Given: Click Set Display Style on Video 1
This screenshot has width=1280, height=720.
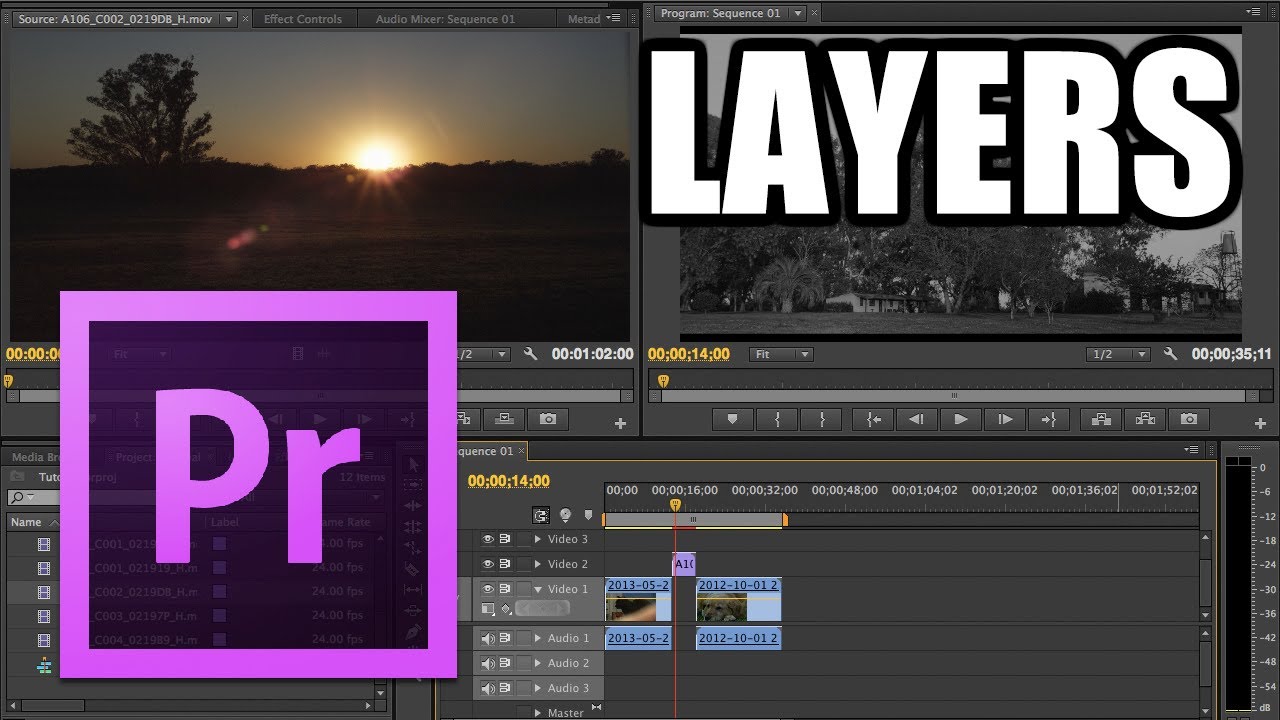Looking at the screenshot, I should pos(488,608).
